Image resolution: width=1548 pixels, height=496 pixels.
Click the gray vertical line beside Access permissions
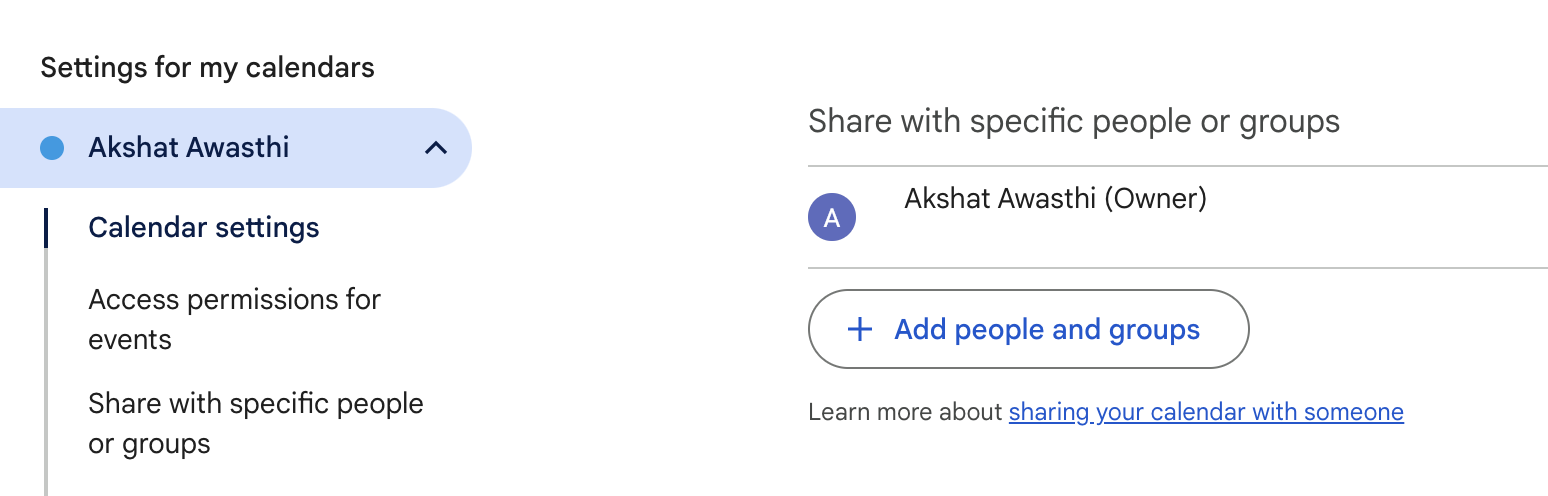click(46, 319)
